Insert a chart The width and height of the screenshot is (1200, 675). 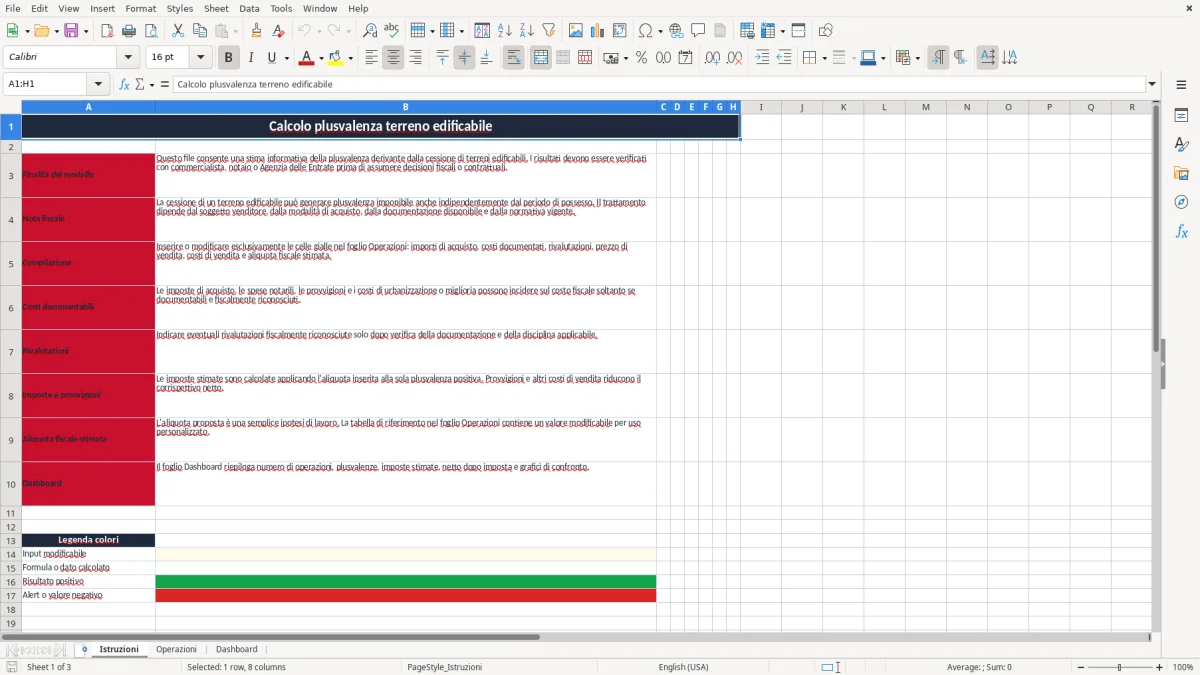point(598,31)
